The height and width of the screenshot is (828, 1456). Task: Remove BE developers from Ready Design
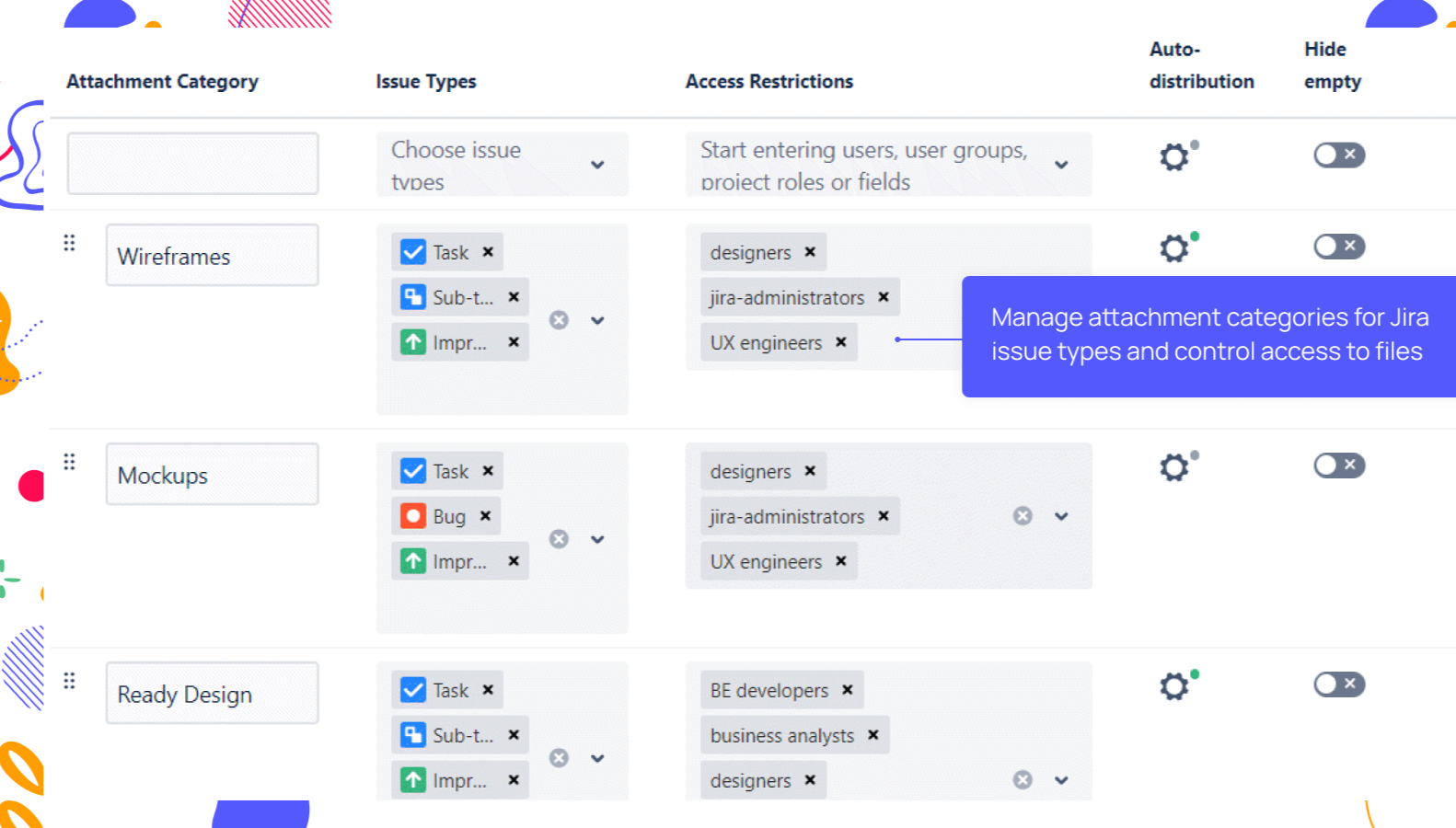click(847, 690)
